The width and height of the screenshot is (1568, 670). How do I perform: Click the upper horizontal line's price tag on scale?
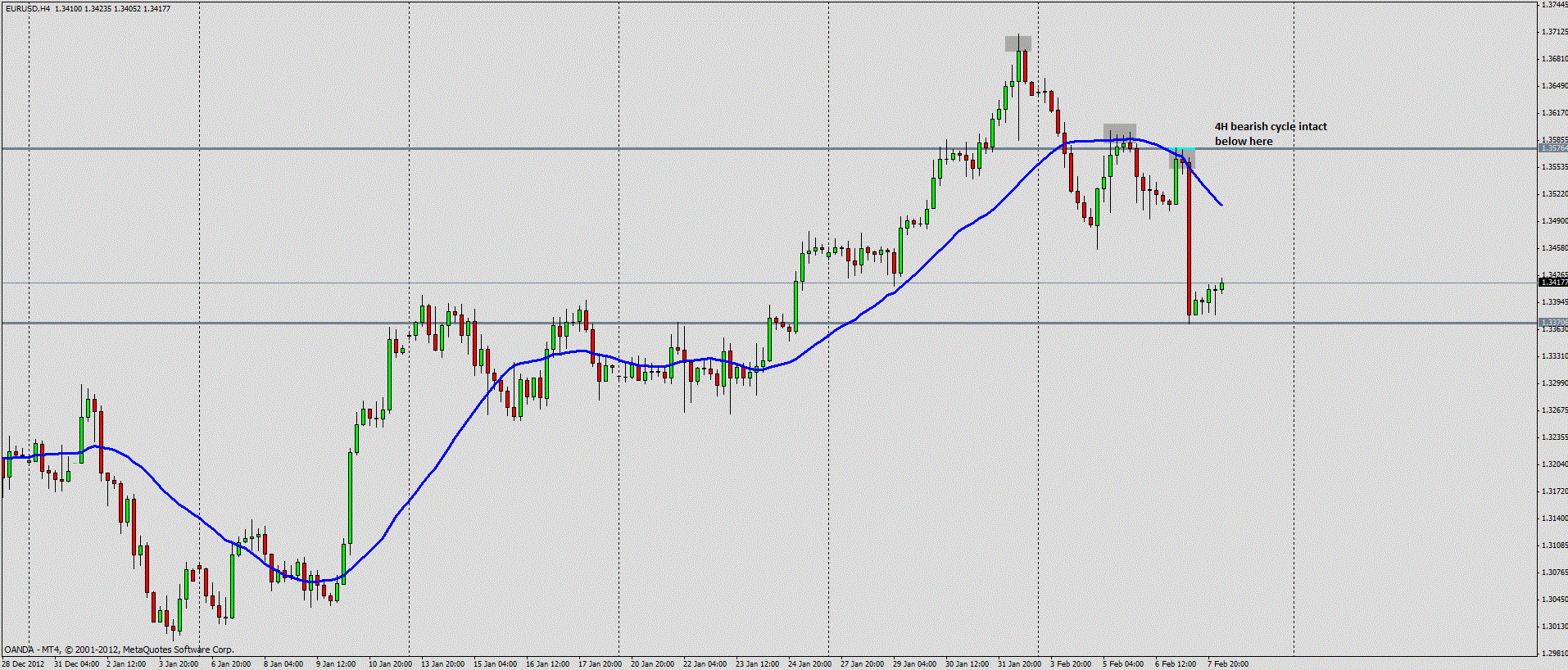(x=1552, y=148)
